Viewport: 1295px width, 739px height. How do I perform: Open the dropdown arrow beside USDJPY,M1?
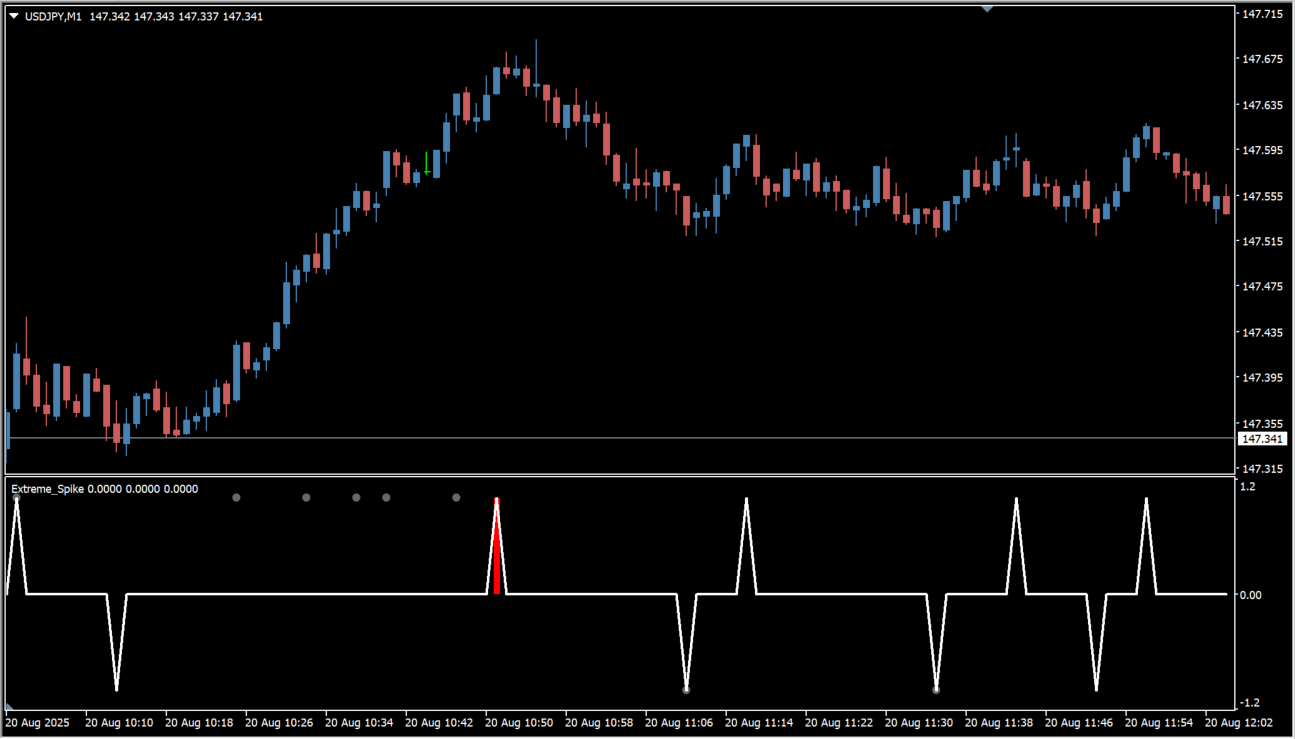13,16
